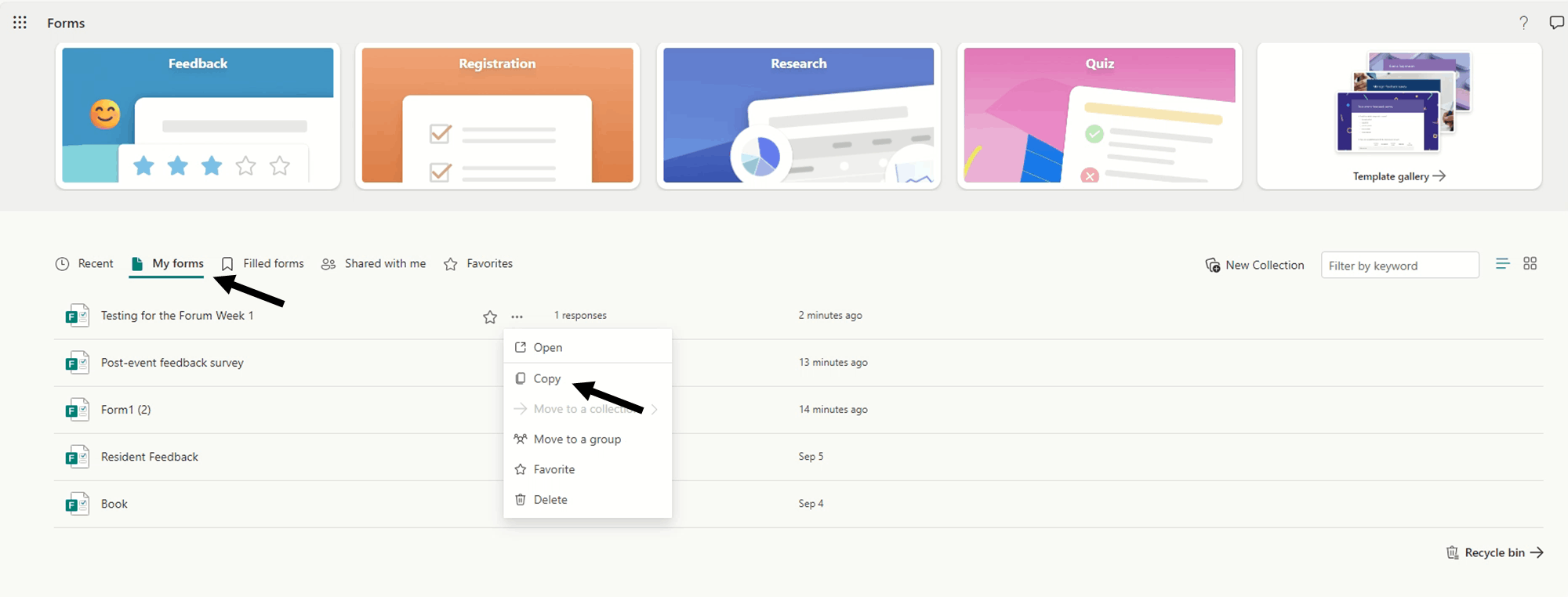Start a Feedback template form

click(x=198, y=116)
